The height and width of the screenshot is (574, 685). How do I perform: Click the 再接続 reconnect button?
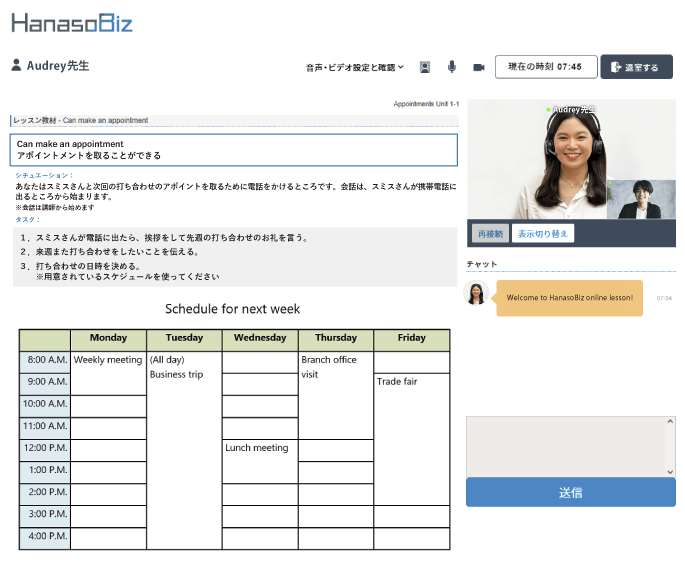point(490,234)
